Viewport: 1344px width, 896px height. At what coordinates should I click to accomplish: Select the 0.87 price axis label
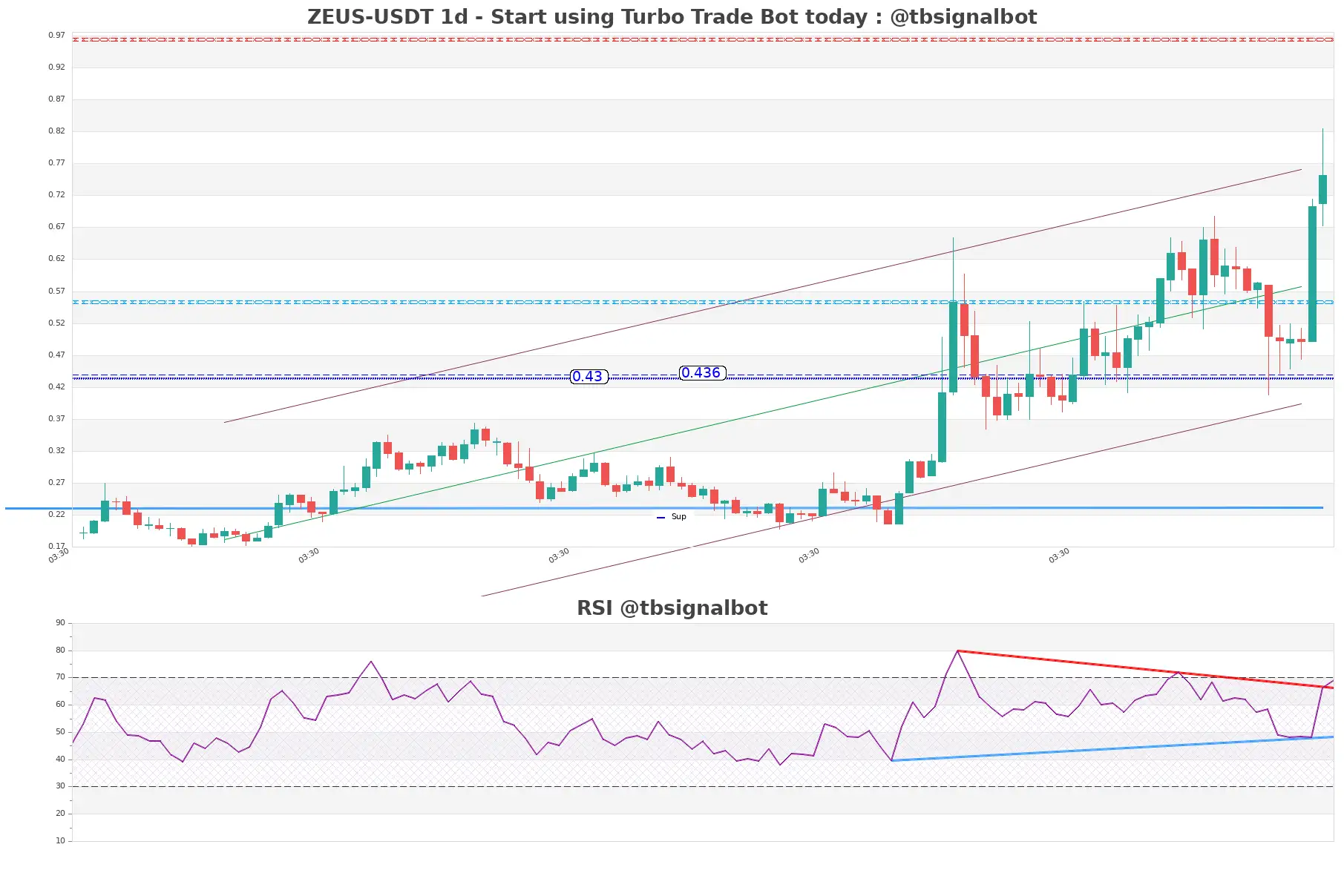point(56,99)
